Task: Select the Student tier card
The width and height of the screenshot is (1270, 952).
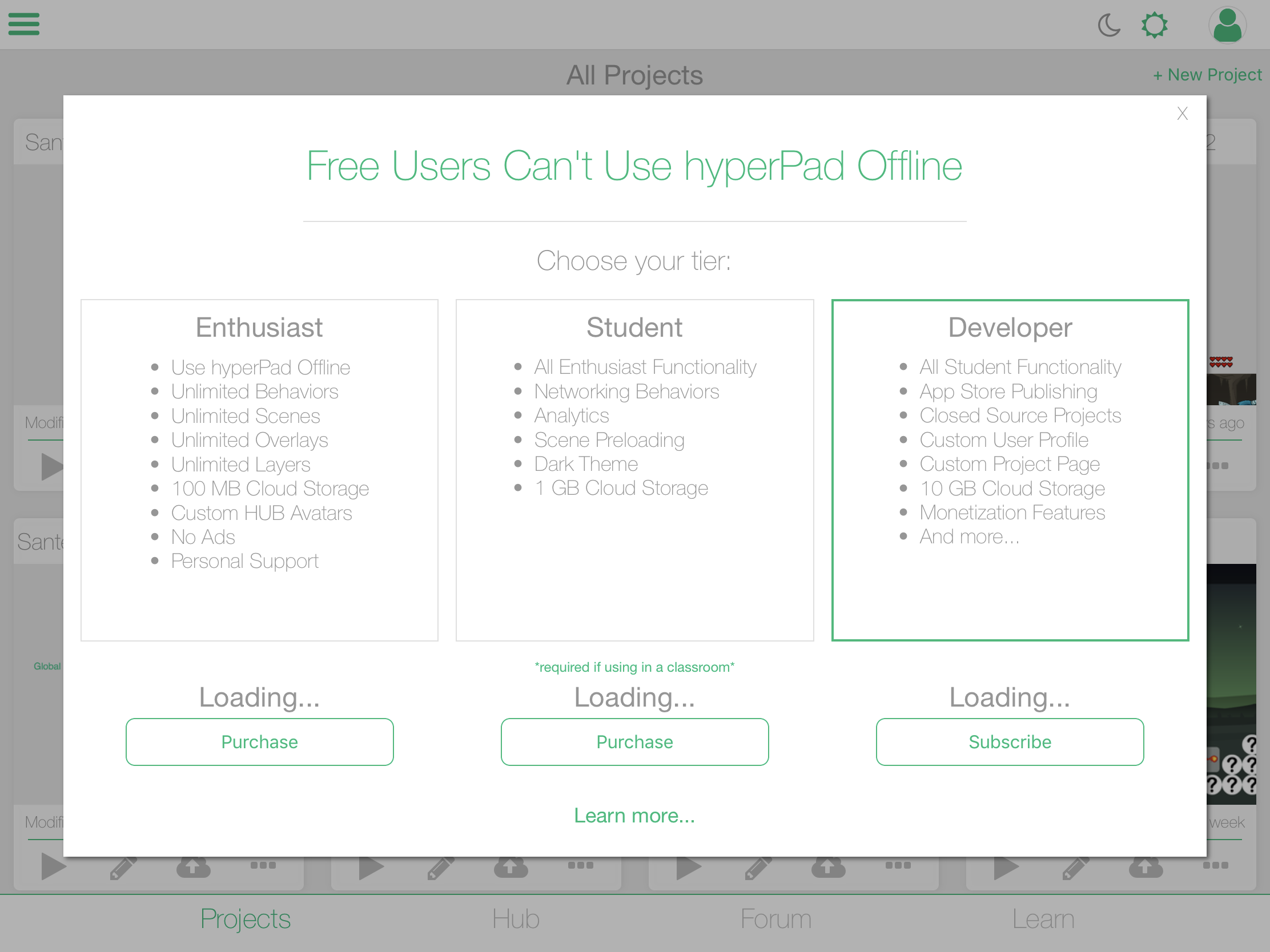Action: tap(634, 469)
